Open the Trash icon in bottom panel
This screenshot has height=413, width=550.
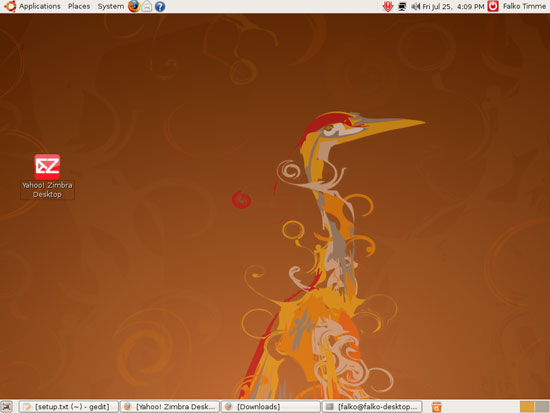[x=436, y=407]
